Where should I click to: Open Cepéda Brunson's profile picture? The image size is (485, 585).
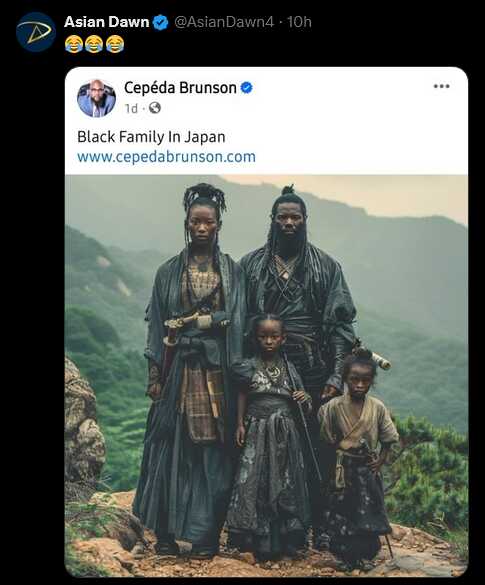click(96, 98)
